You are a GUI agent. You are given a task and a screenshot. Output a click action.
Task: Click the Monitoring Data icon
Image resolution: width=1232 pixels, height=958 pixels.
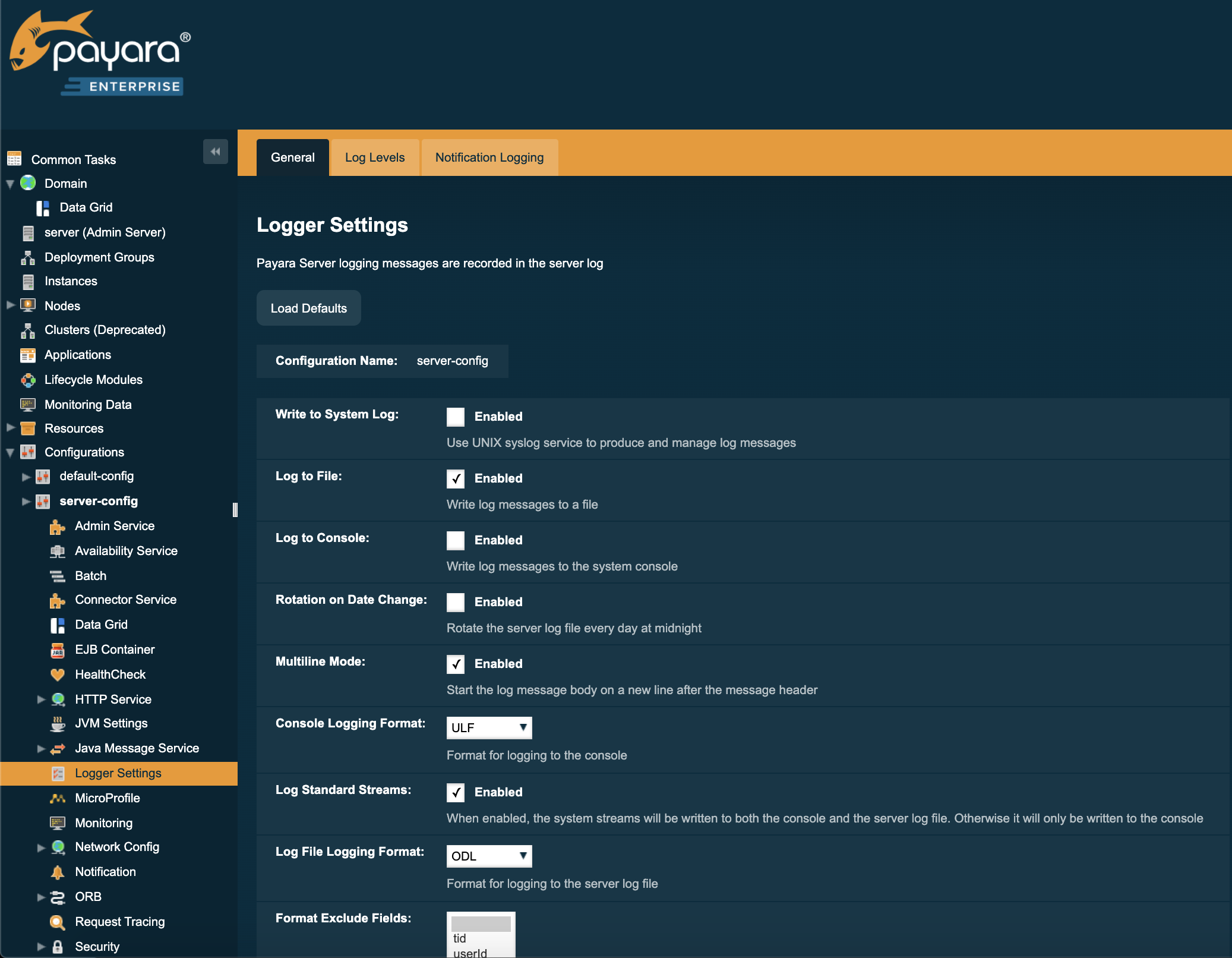click(28, 405)
